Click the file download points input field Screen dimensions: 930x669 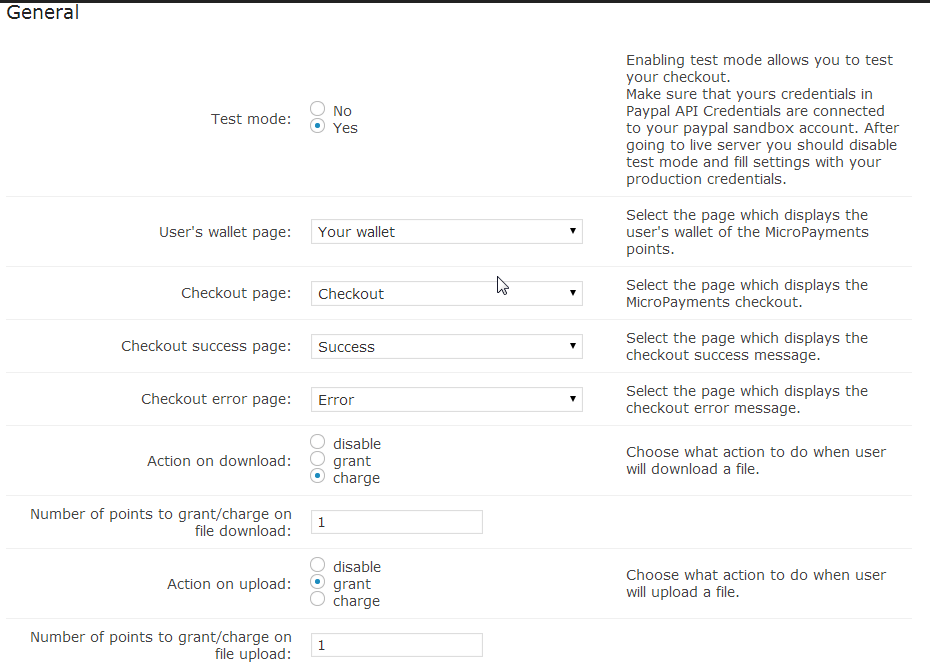[397, 522]
